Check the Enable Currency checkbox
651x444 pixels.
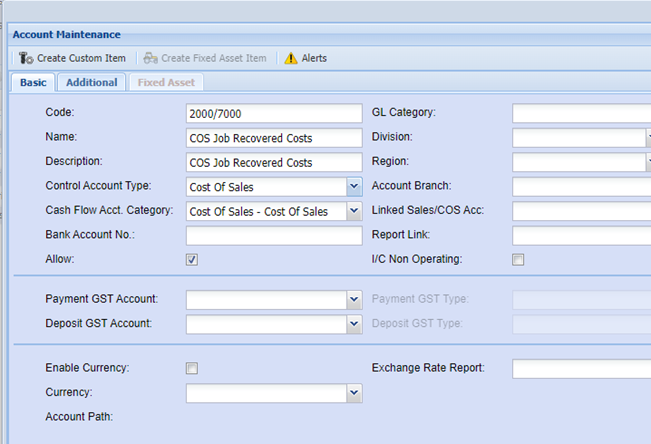(192, 368)
